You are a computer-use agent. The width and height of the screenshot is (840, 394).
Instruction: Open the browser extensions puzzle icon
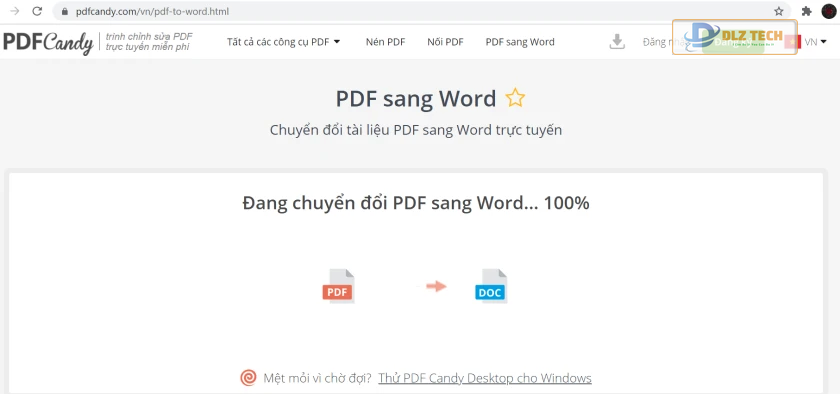806,11
